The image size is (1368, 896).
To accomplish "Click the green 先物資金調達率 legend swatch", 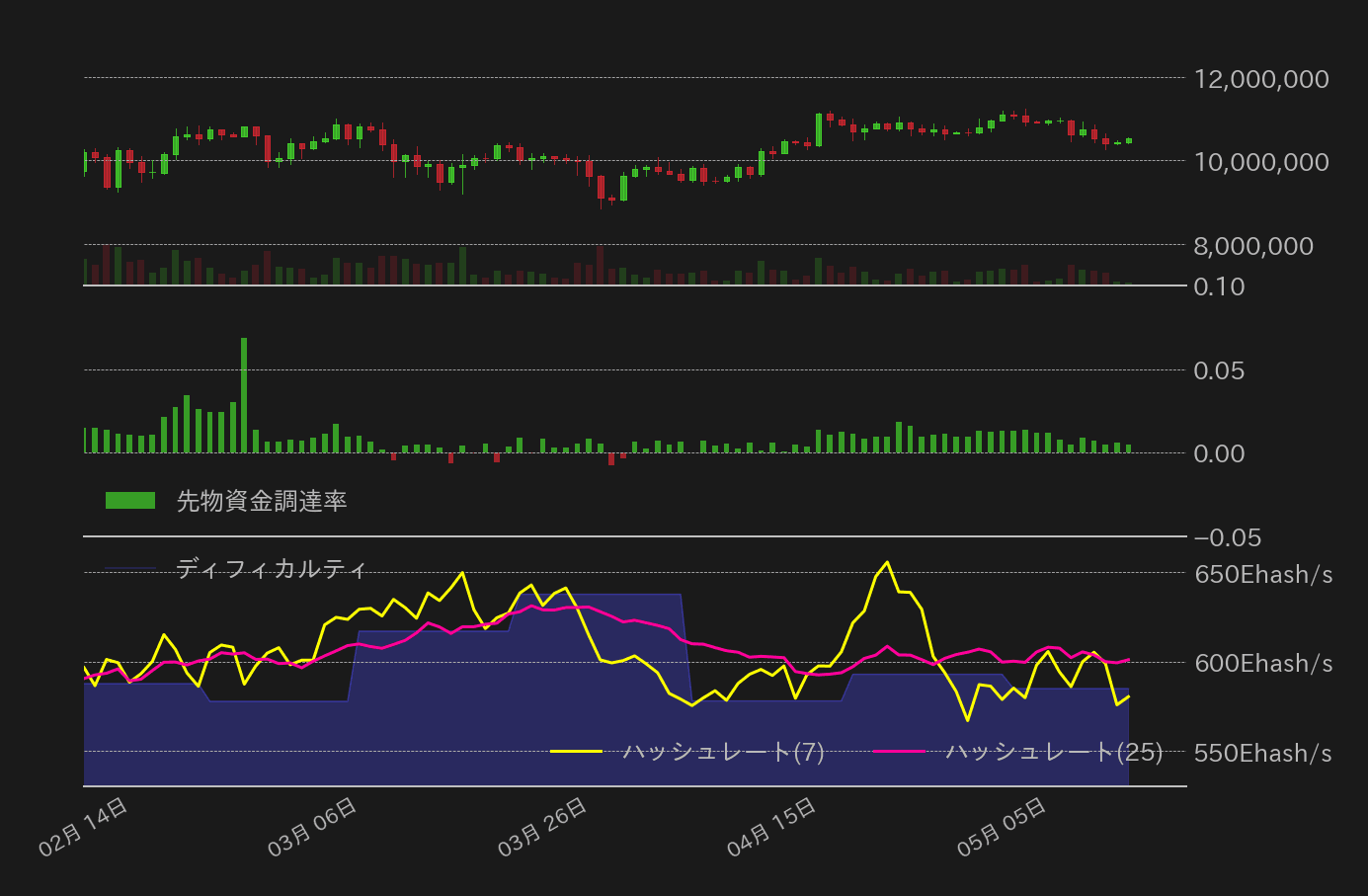I will pyautogui.click(x=129, y=500).
